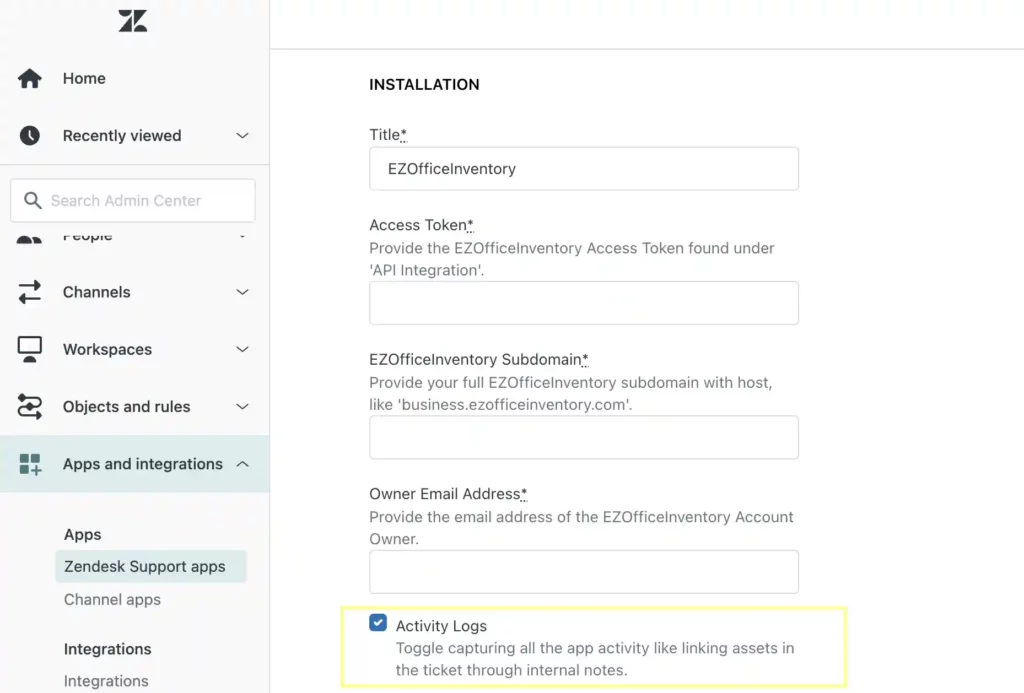Click the Workspaces monitor icon

[x=30, y=349]
